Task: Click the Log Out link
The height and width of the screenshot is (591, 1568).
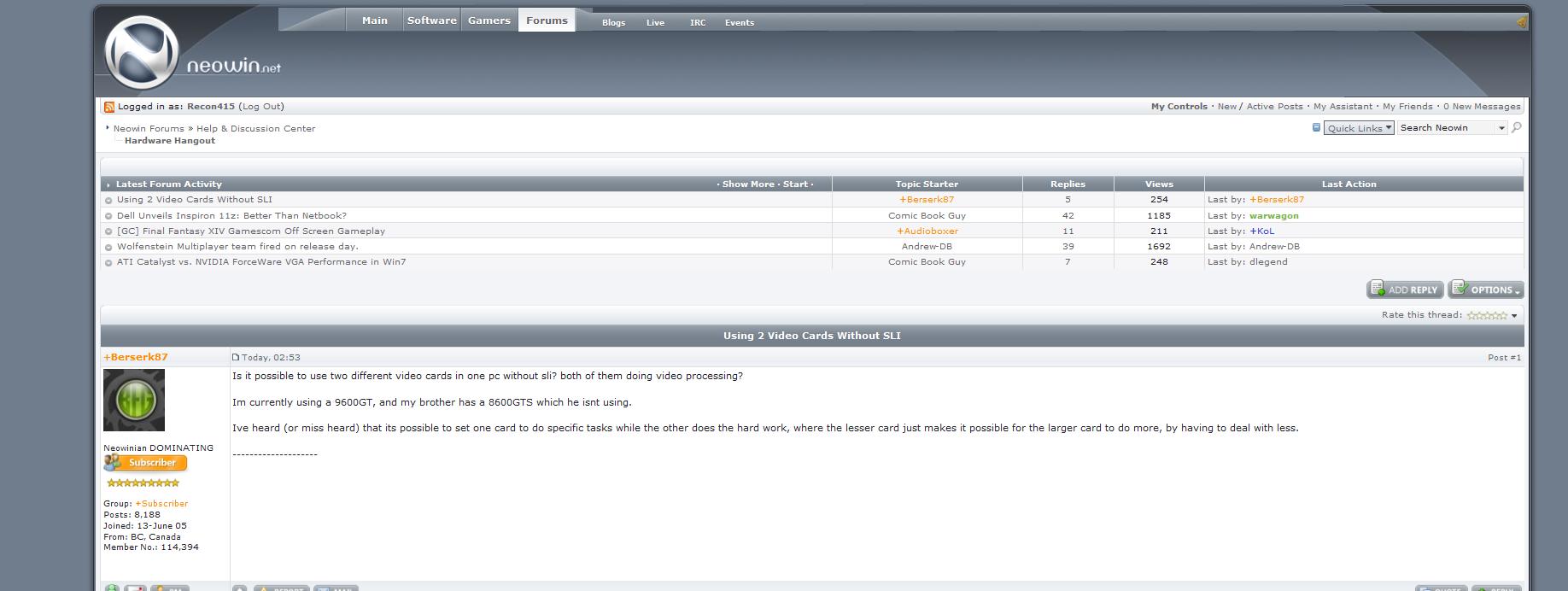Action: click(x=261, y=107)
